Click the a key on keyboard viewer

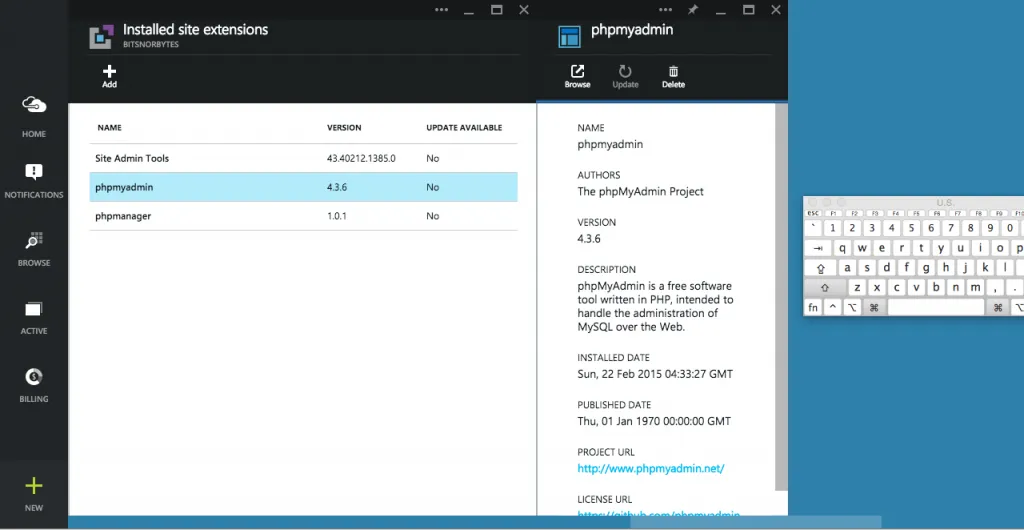coord(848,268)
